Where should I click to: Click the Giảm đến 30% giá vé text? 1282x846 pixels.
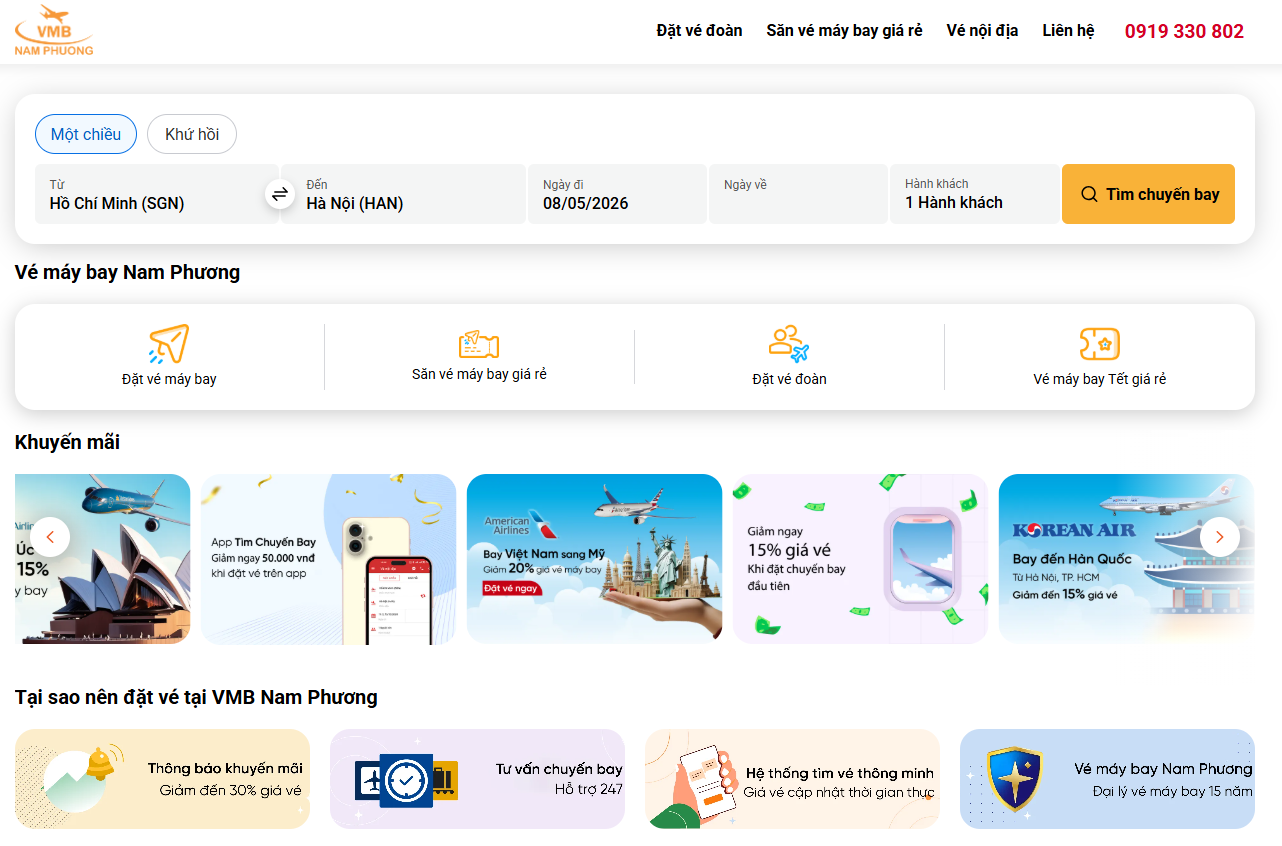tap(231, 790)
